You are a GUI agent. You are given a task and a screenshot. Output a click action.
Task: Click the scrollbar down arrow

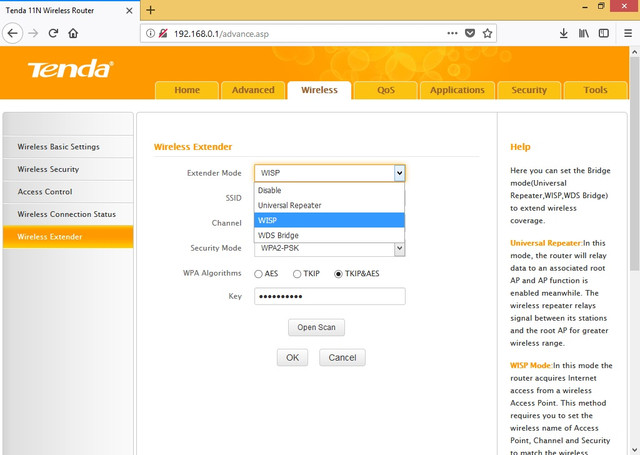point(635,451)
